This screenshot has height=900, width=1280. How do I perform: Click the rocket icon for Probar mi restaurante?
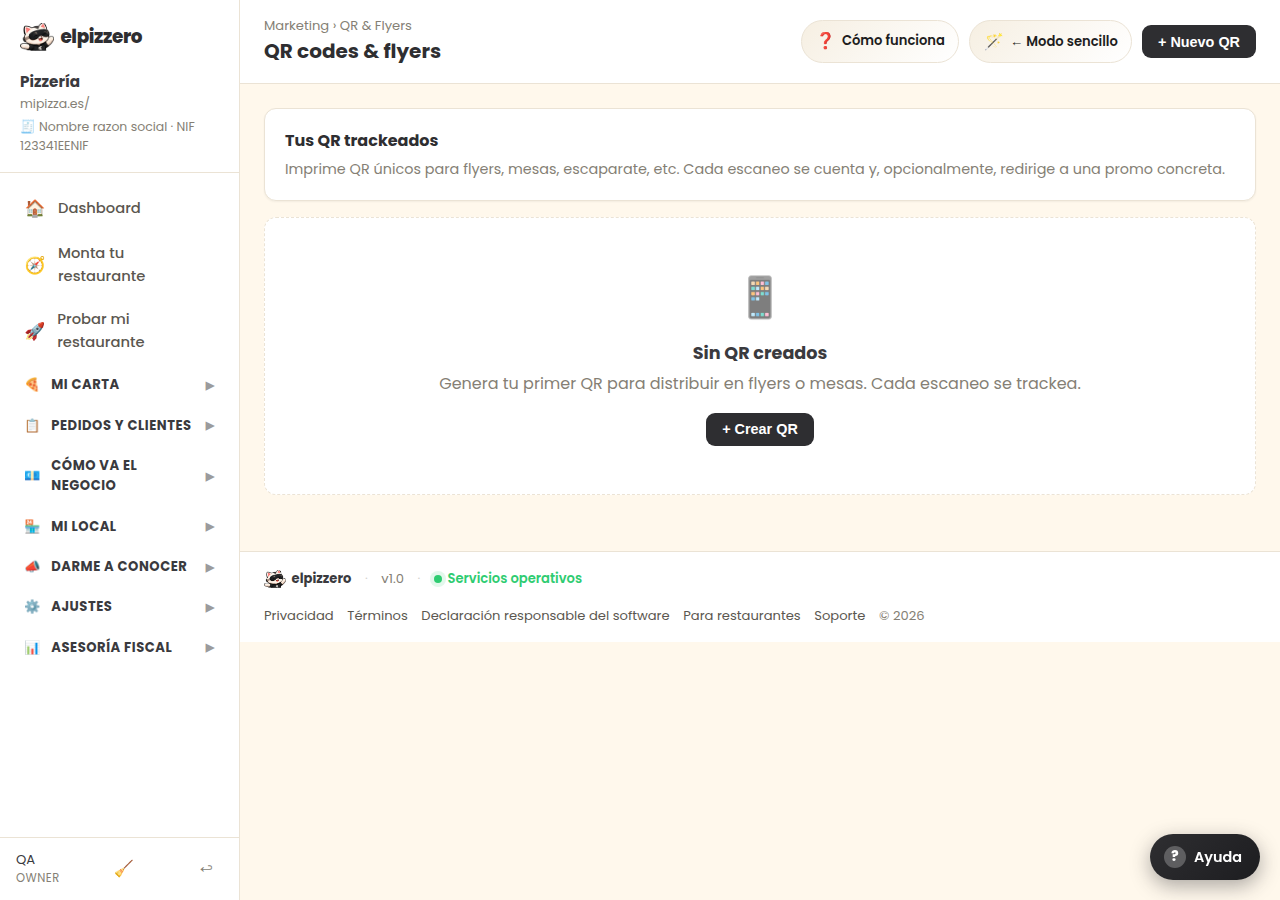(x=35, y=331)
